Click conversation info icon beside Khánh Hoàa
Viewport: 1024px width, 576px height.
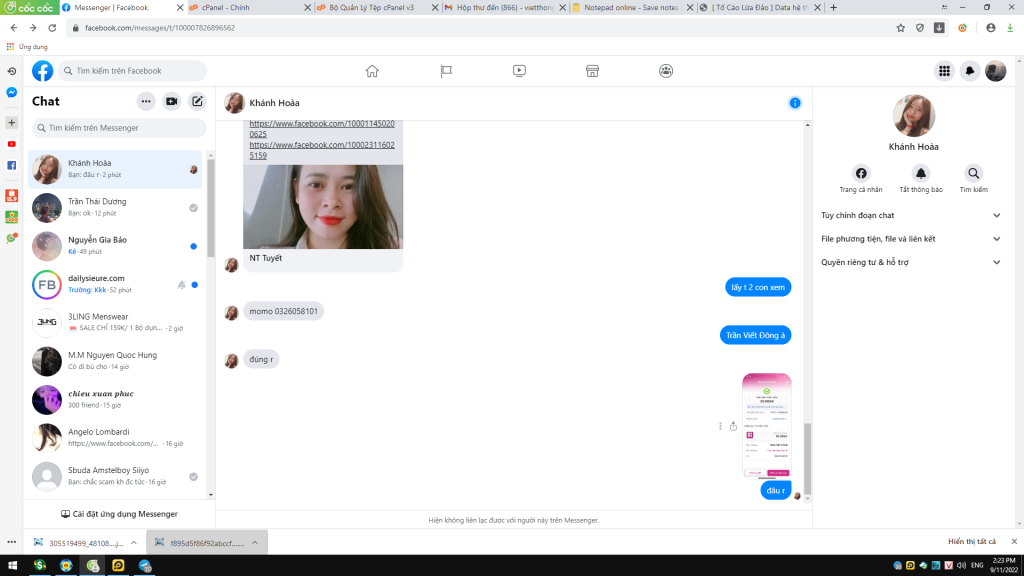(x=795, y=103)
